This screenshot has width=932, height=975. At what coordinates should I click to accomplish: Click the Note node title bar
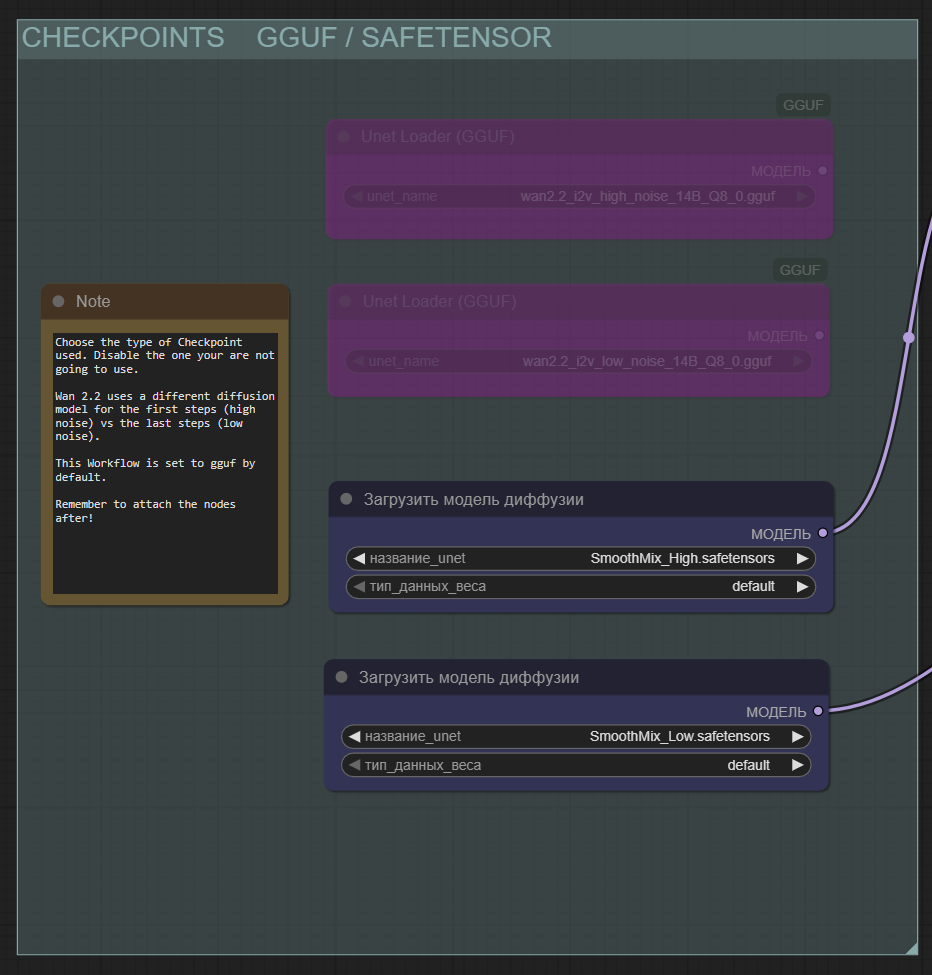click(165, 302)
